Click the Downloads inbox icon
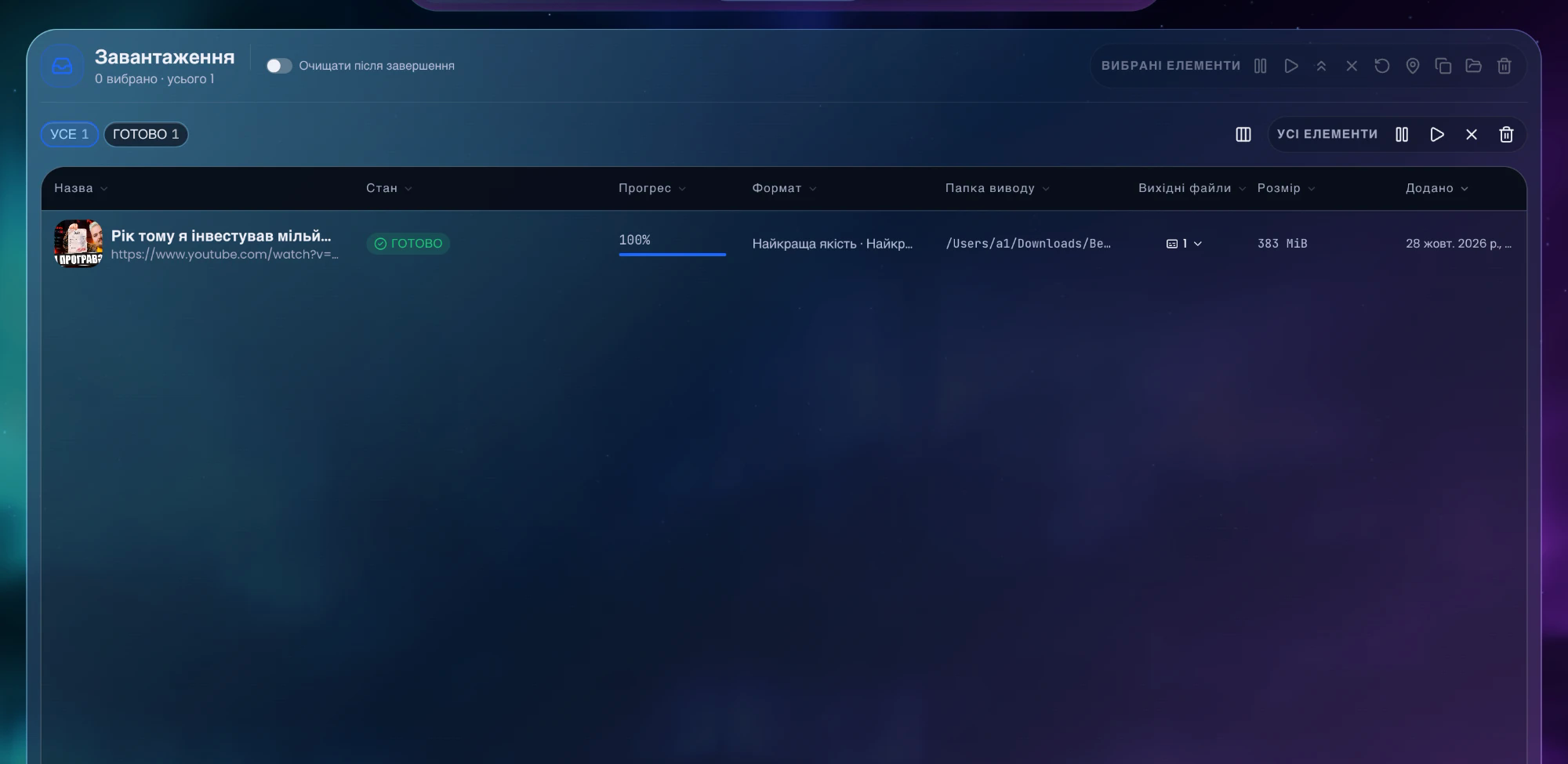Screen dimensions: 1568x764 [x=62, y=67]
